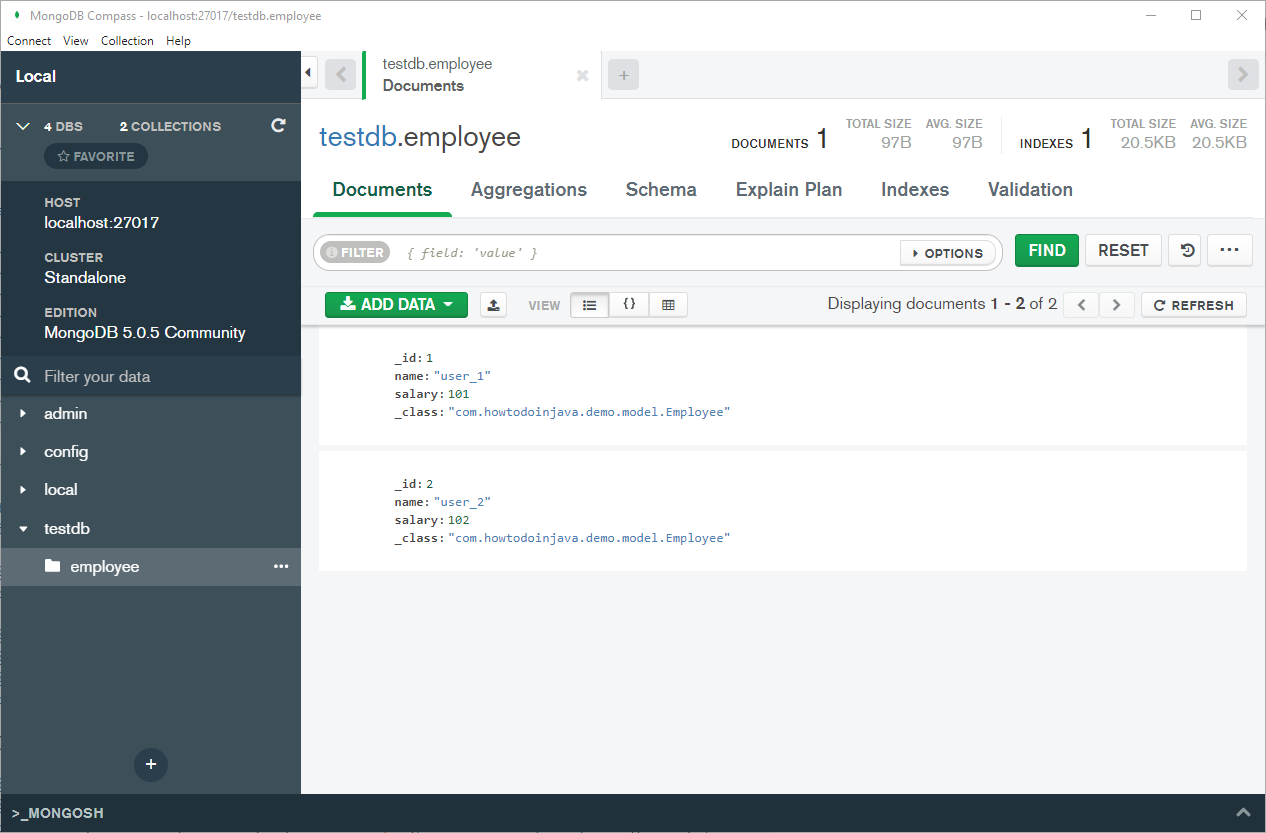This screenshot has width=1266, height=833.
Task: Click the RESET button
Action: pyautogui.click(x=1124, y=251)
